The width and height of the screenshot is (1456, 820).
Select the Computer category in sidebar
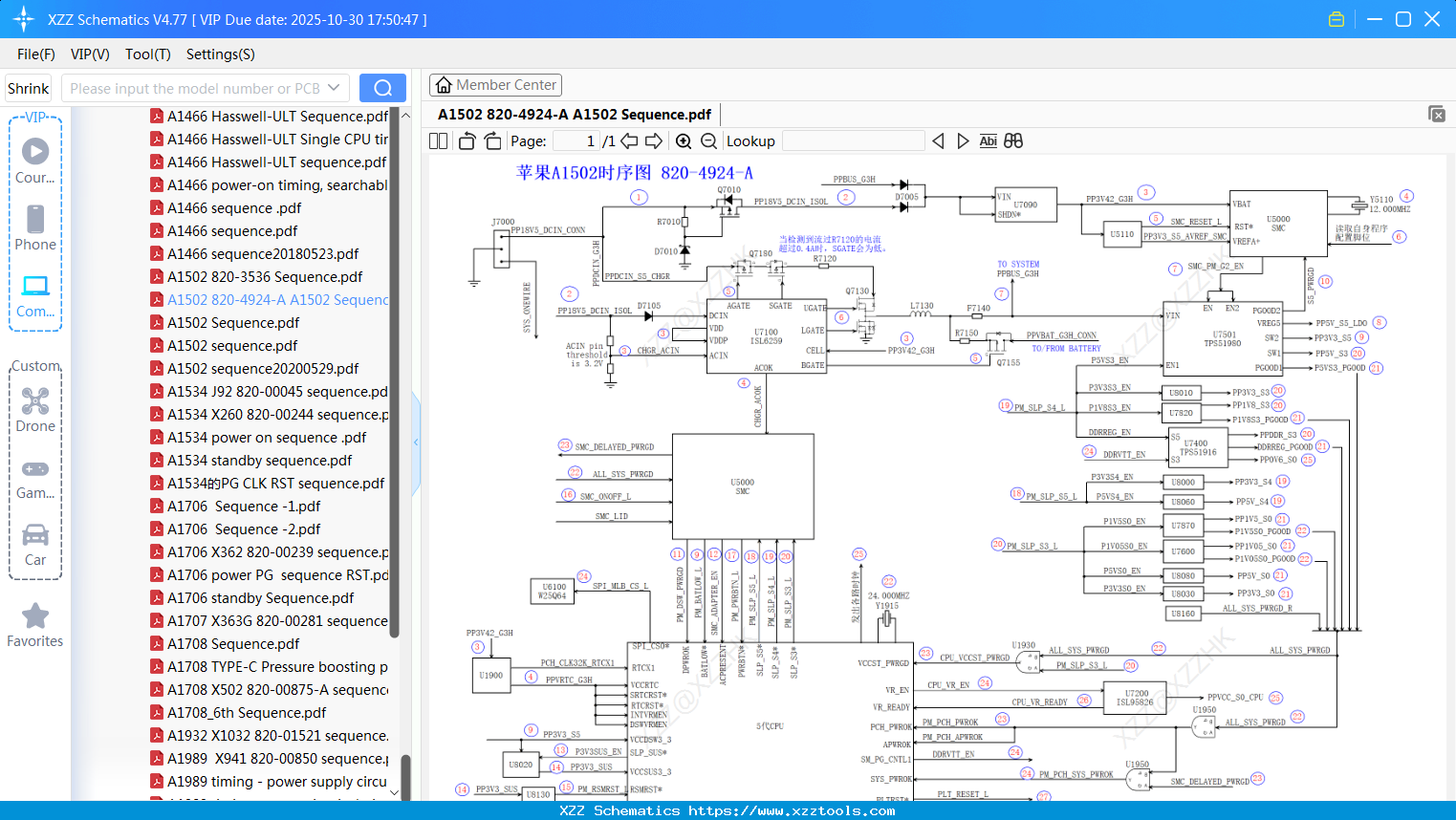coord(35,295)
